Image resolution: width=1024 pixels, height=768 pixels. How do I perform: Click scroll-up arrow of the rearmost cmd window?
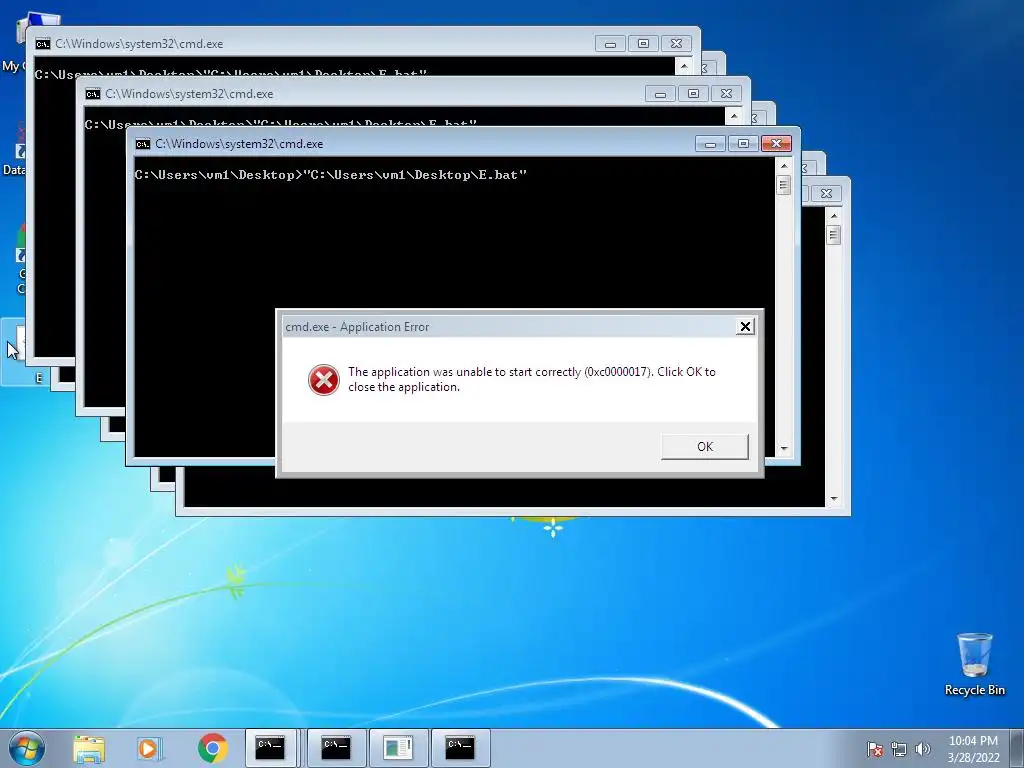(x=834, y=216)
